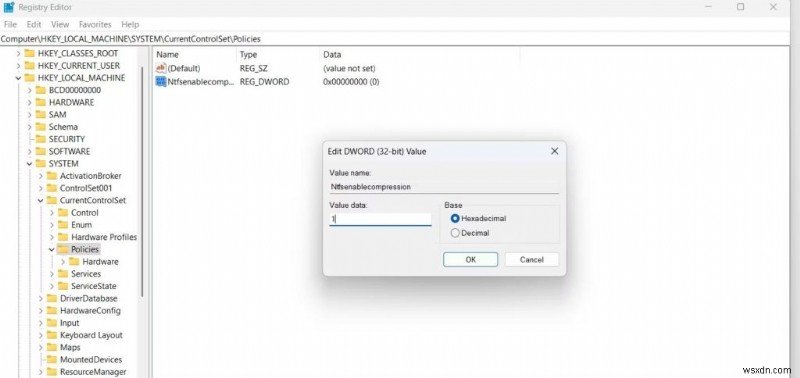The image size is (800, 378).
Task: Expand the HKEY_CURRENT_USER hive
Action: [18, 65]
